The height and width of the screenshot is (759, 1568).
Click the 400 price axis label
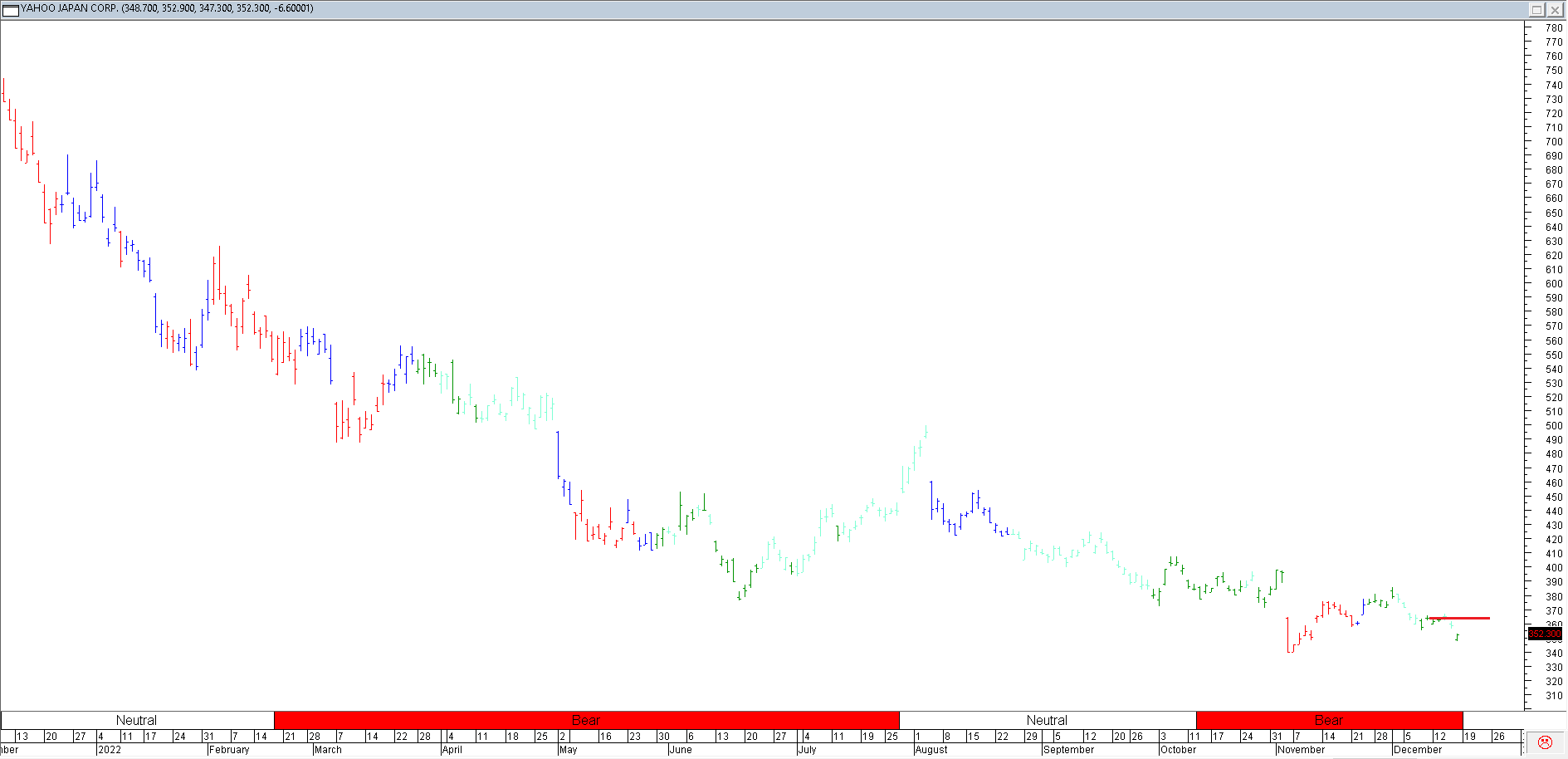coord(1554,568)
